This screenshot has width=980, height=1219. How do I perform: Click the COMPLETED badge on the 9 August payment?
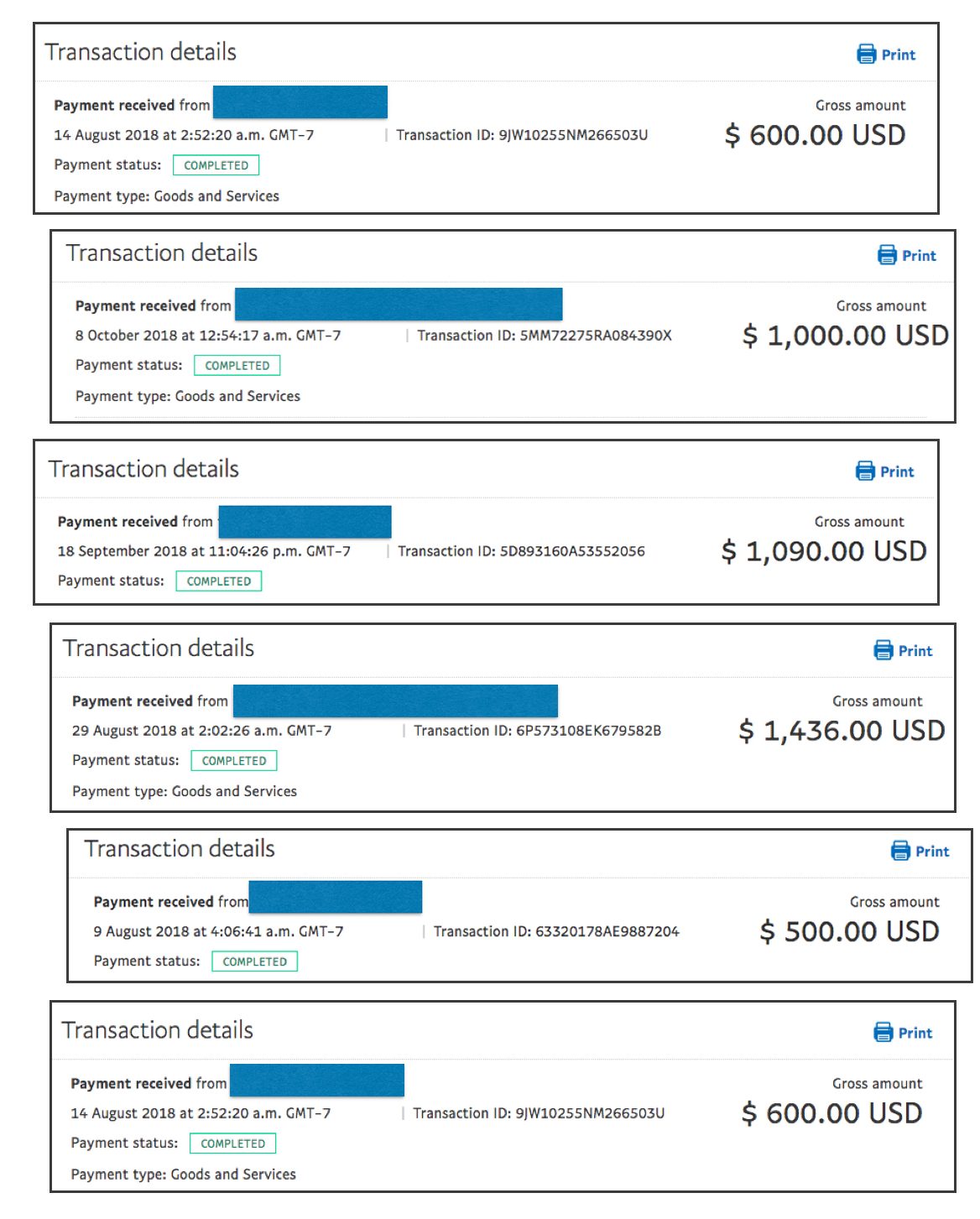[x=255, y=961]
